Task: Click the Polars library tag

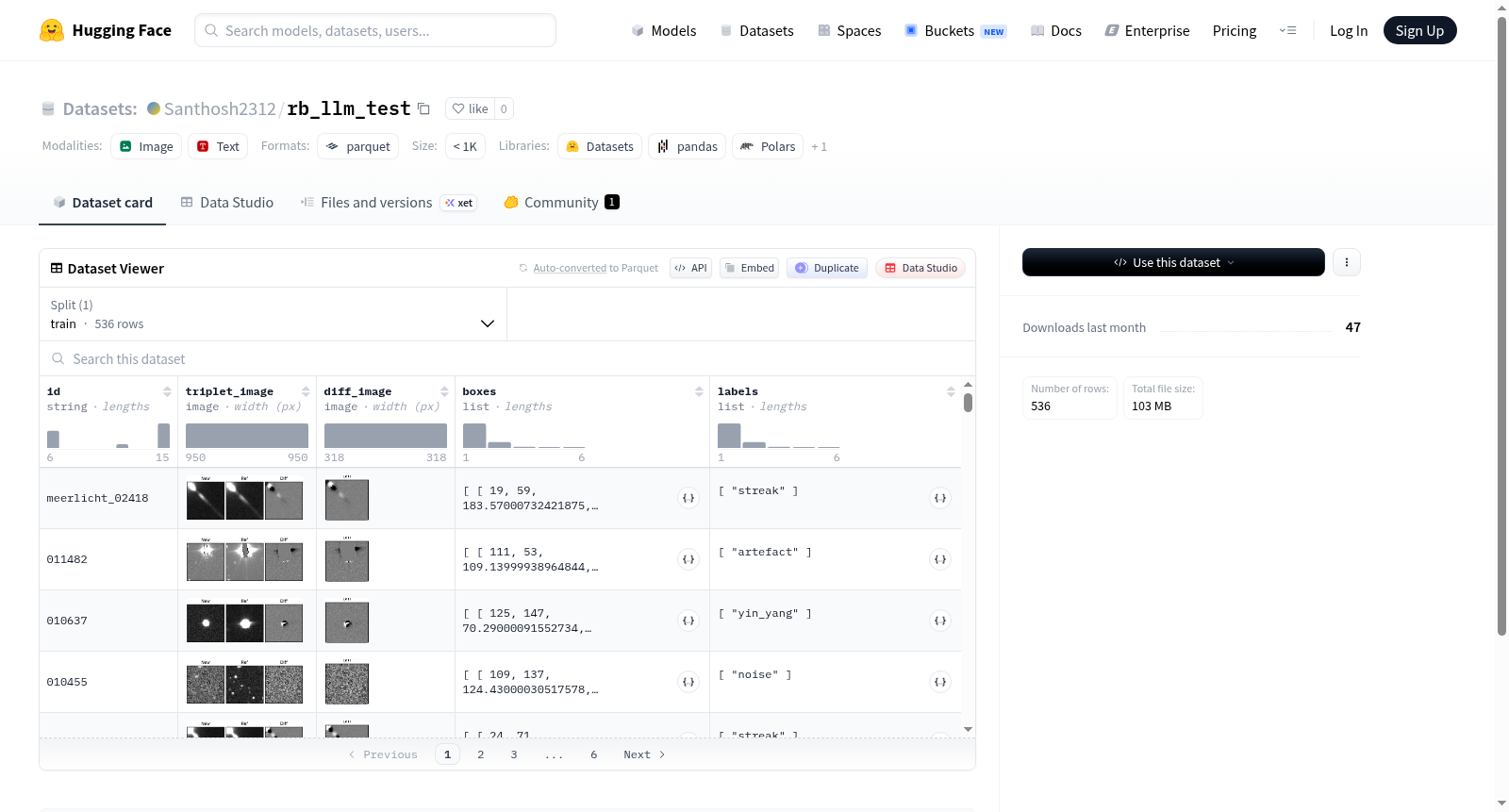Action: [768, 146]
